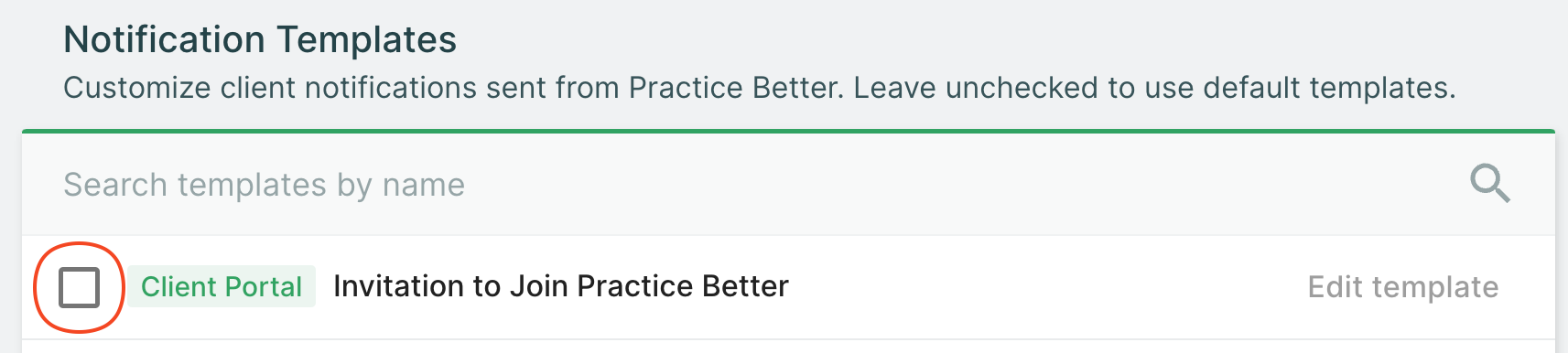Open Edit template for the invitation notification
This screenshot has height=353, width=1568.
click(1402, 287)
